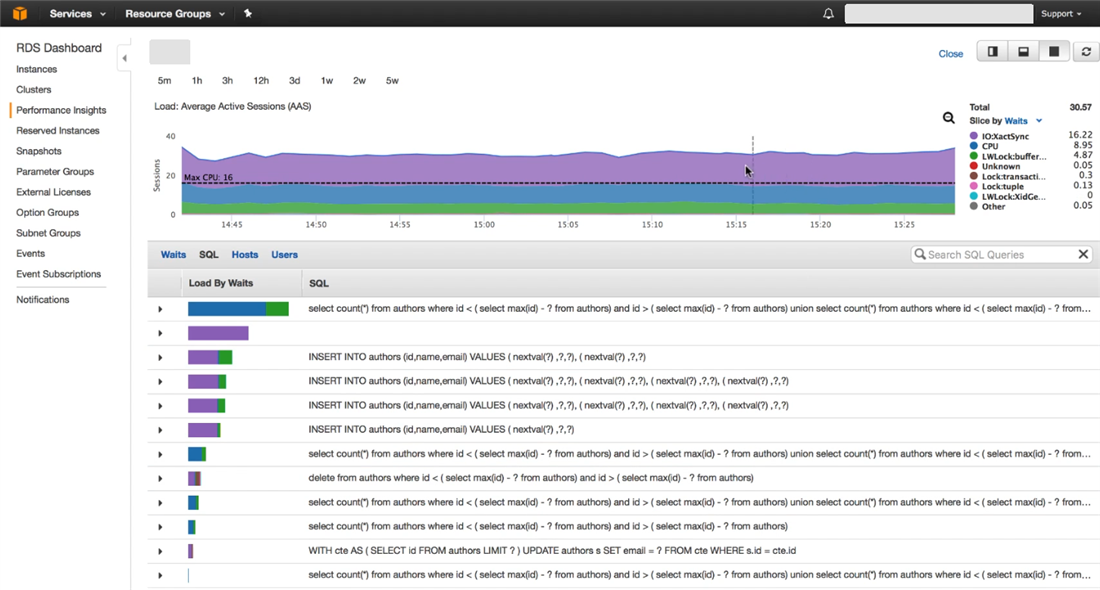Switch to split vertical layout icon
The height and width of the screenshot is (590, 1100).
[993, 51]
